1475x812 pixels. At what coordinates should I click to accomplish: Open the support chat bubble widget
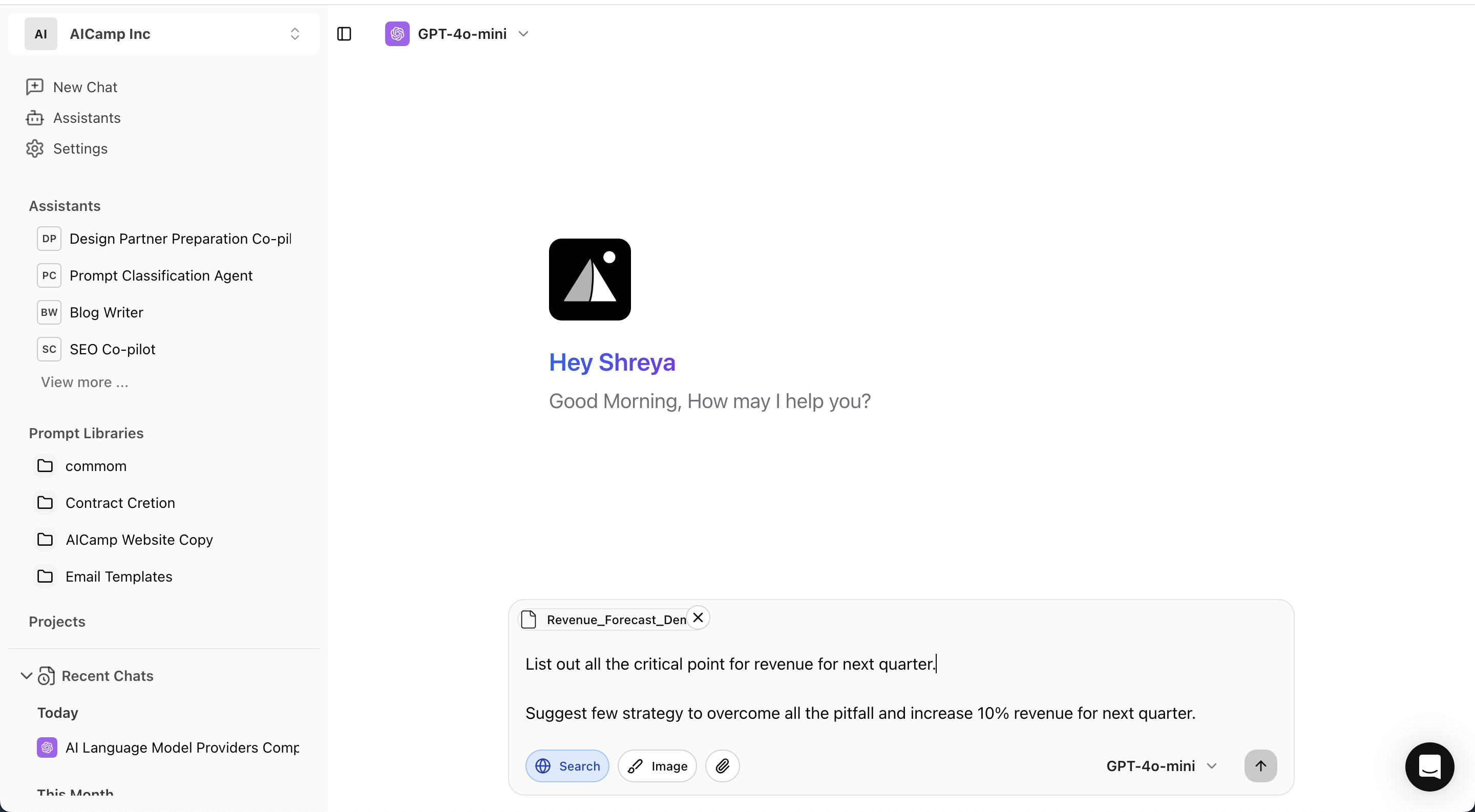1429,767
